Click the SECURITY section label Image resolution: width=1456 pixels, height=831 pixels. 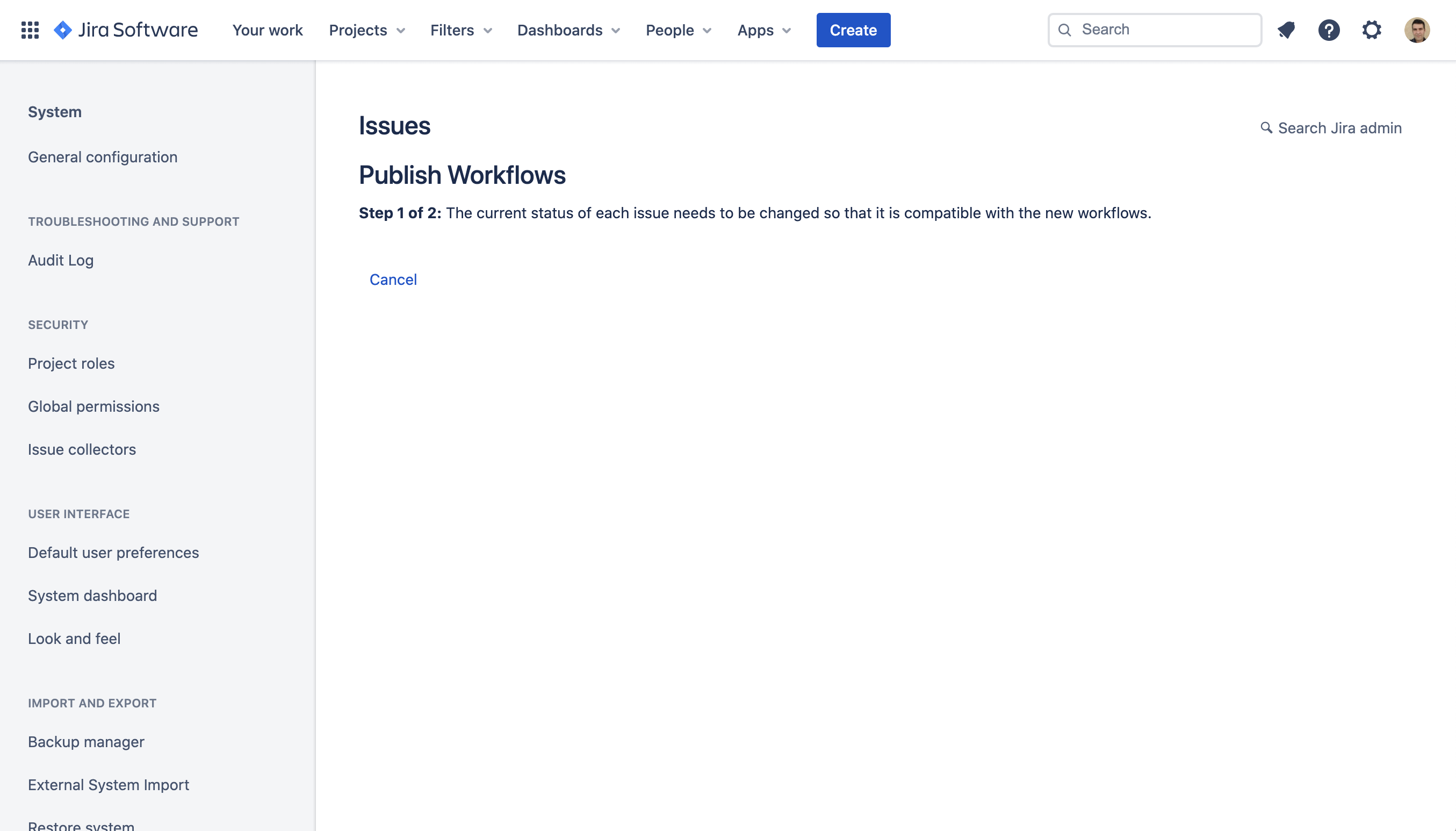pyautogui.click(x=58, y=325)
